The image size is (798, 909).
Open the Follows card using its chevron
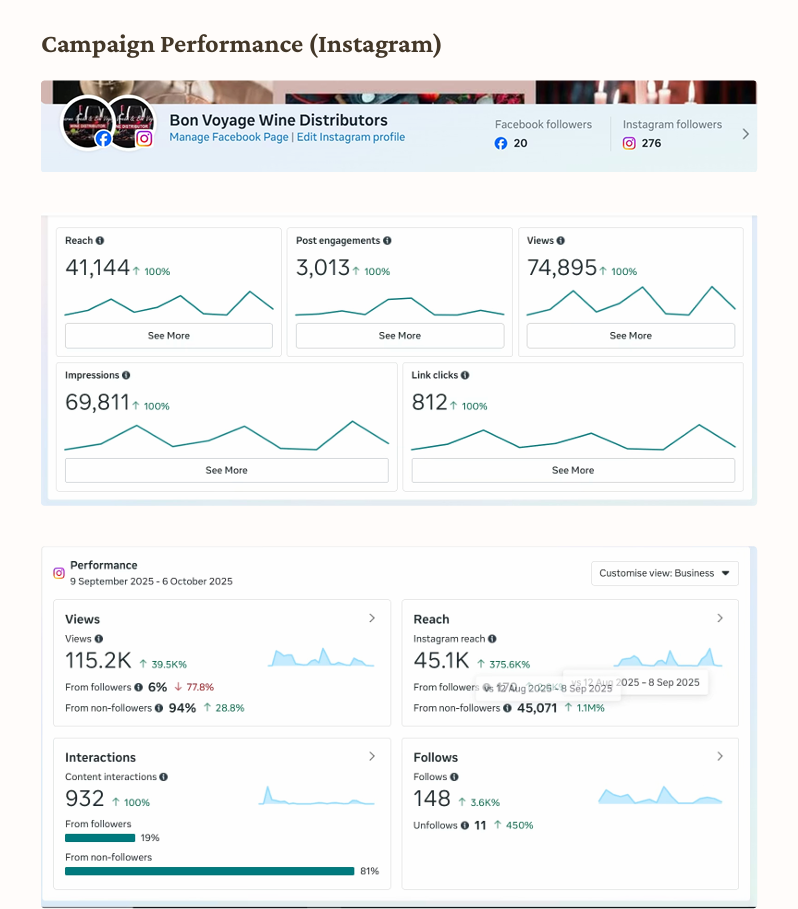click(x=720, y=757)
